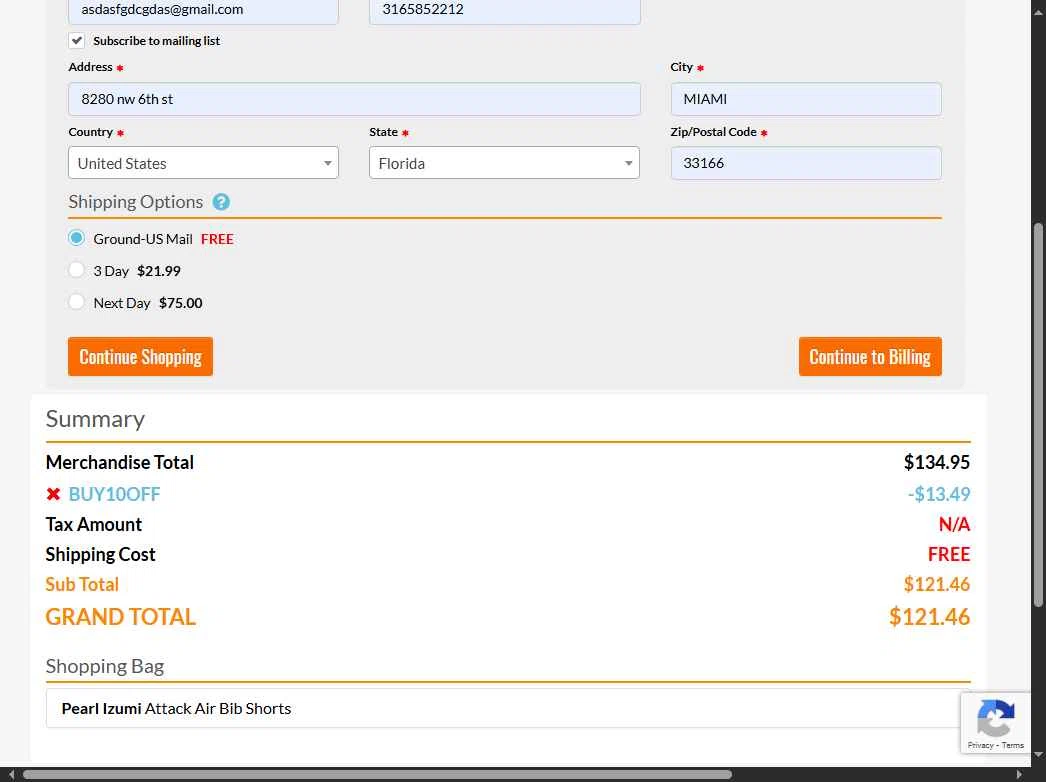The height and width of the screenshot is (782, 1046).
Task: Open the Country dropdown showing United States
Action: [203, 163]
